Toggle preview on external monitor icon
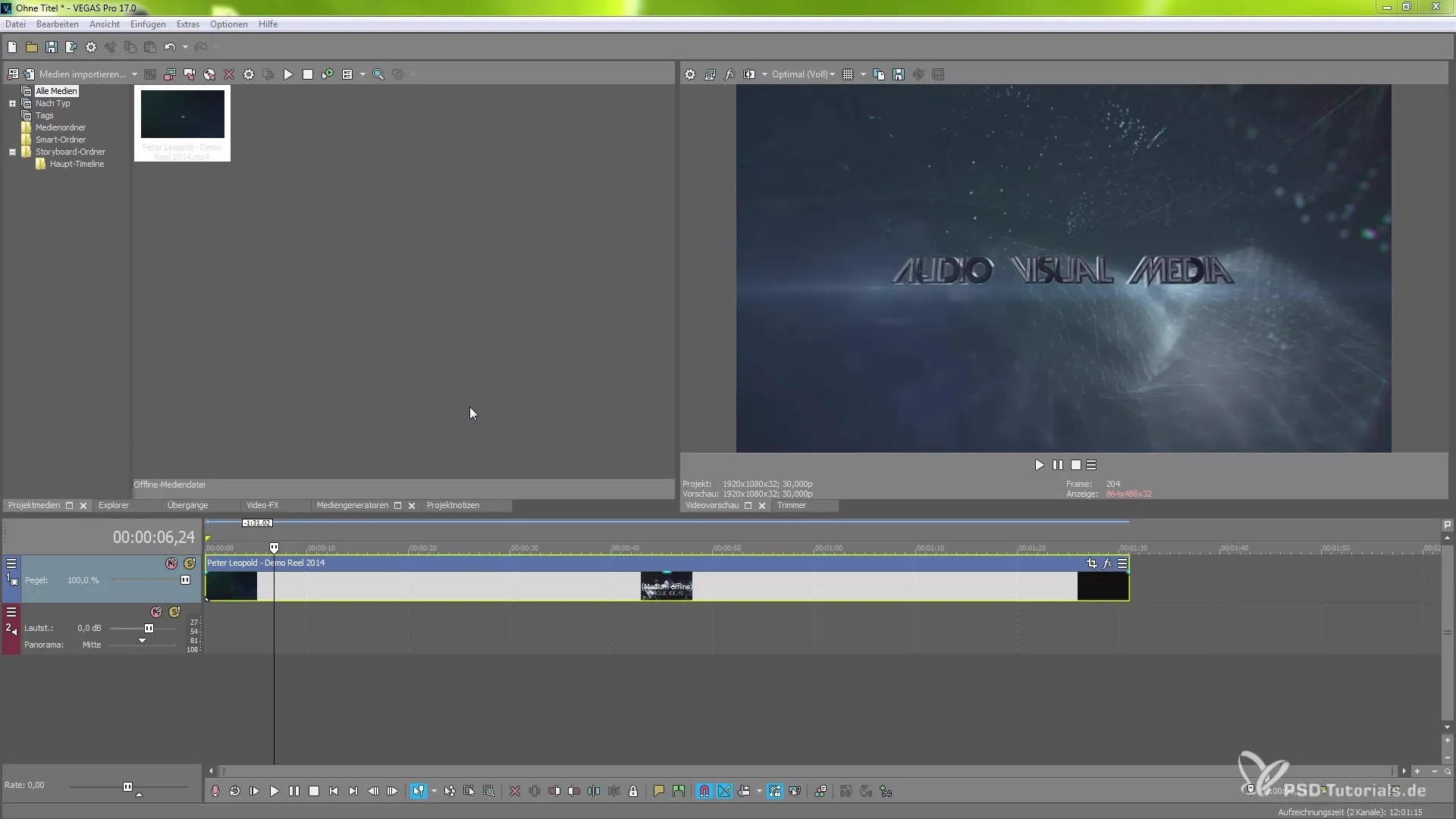Screen dimensions: 1456x819 [x=710, y=74]
